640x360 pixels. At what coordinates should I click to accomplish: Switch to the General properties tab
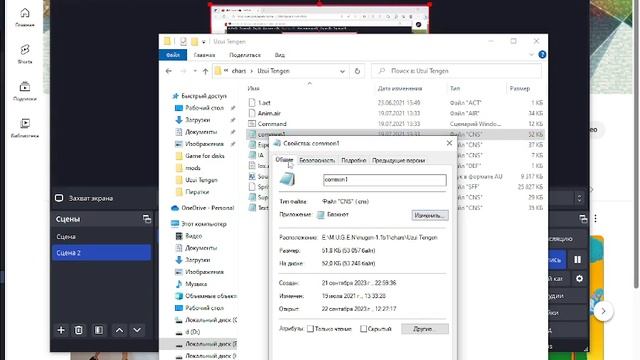click(284, 160)
